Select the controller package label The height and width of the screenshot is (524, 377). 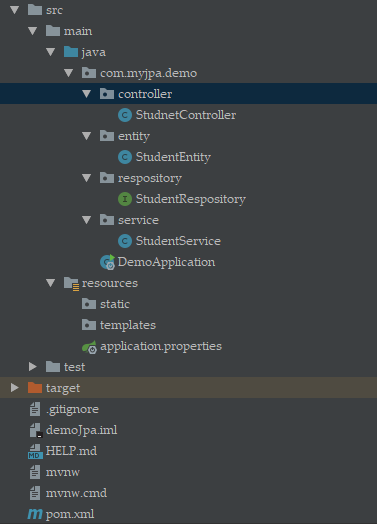[x=145, y=94]
